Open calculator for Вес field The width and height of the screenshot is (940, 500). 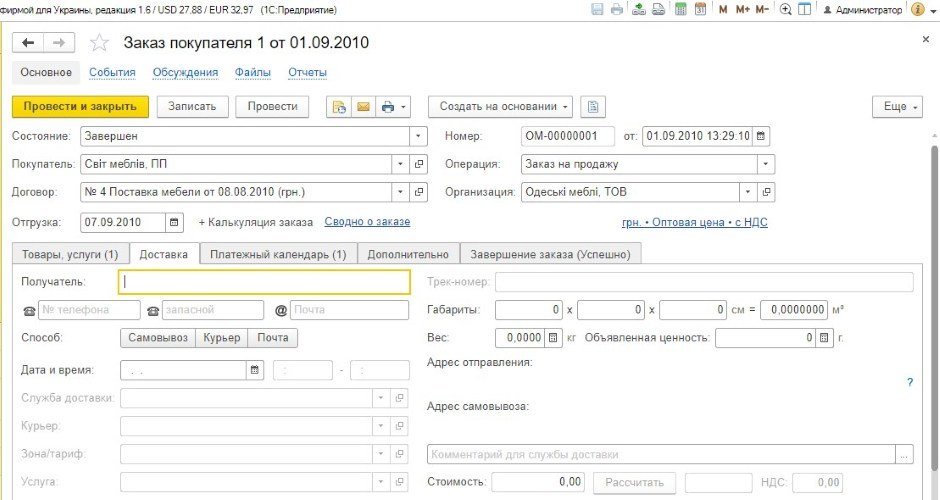(x=553, y=338)
